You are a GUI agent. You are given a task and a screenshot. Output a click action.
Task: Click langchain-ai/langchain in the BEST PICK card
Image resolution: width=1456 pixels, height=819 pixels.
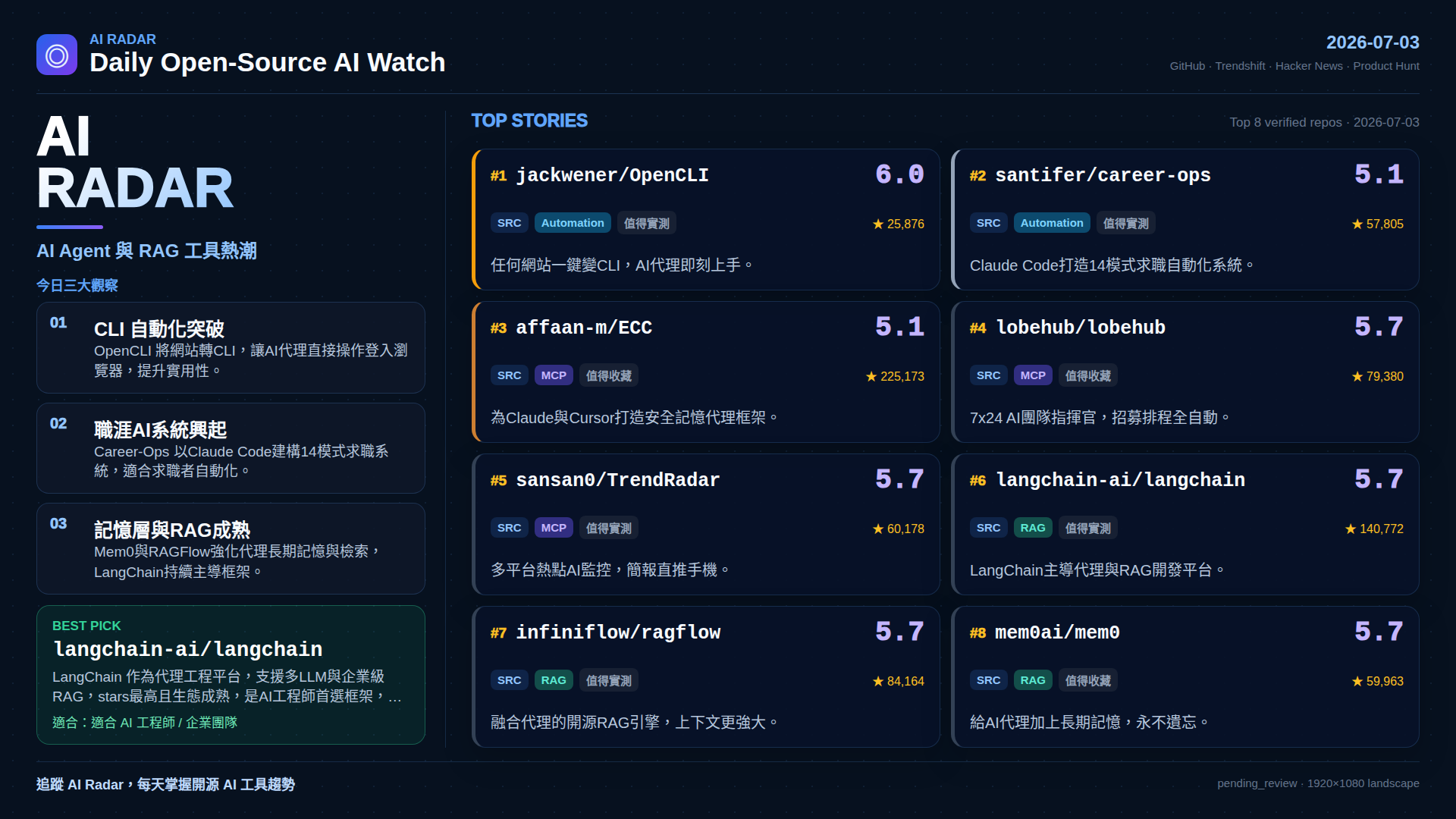[x=188, y=649]
